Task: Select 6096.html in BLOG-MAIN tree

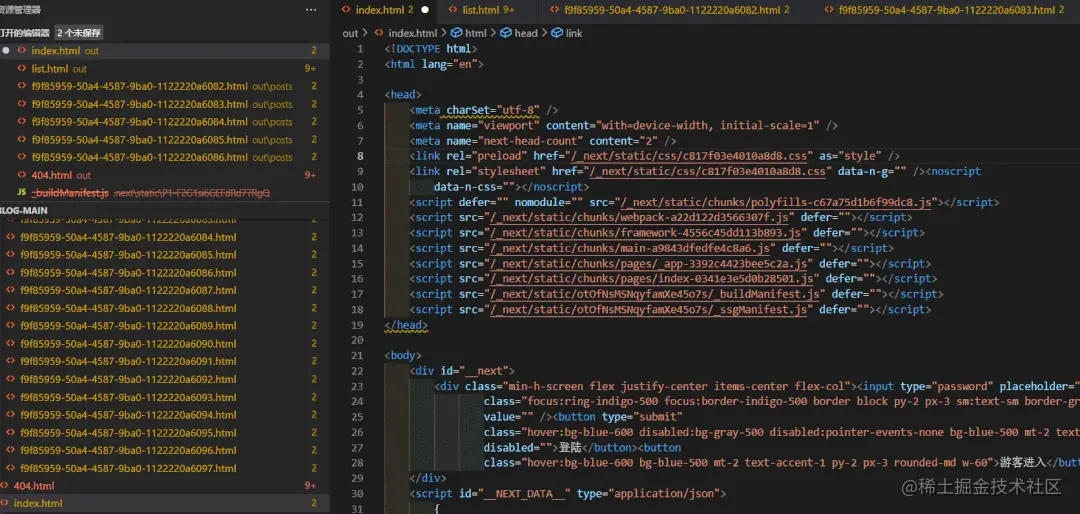Action: click(165, 451)
